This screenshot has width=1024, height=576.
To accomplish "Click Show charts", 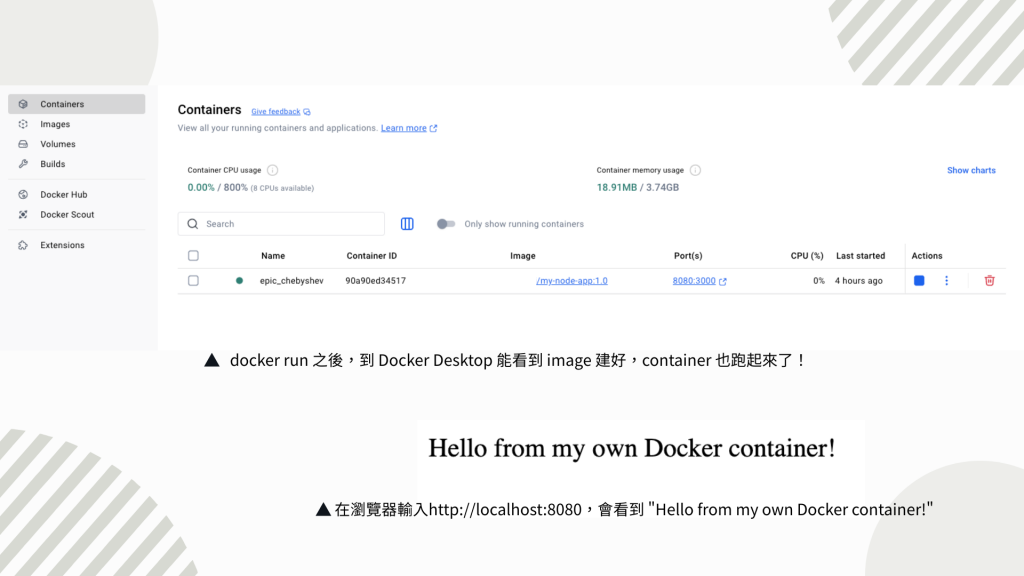I will [971, 170].
